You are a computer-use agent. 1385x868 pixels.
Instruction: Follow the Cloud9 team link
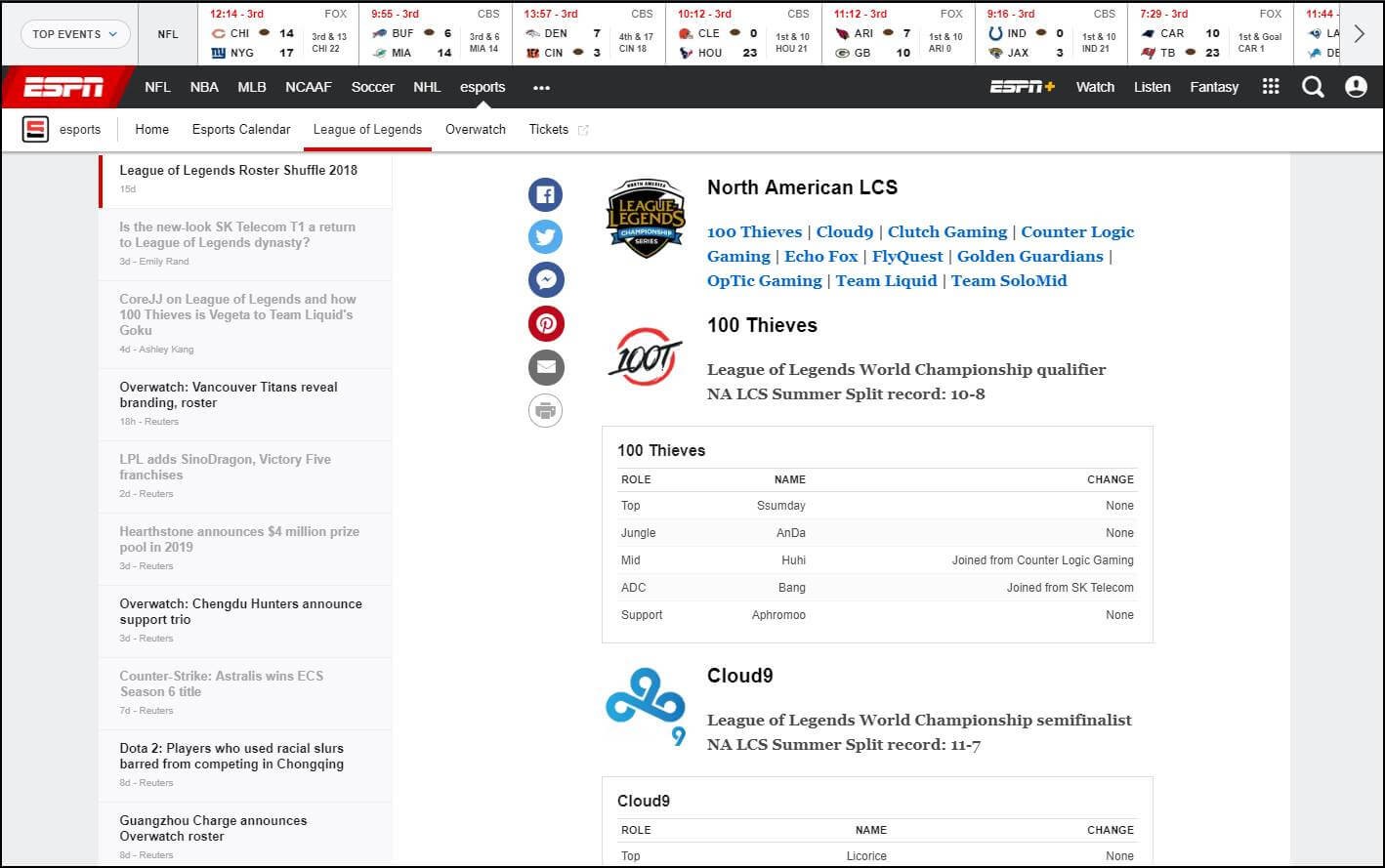point(844,231)
